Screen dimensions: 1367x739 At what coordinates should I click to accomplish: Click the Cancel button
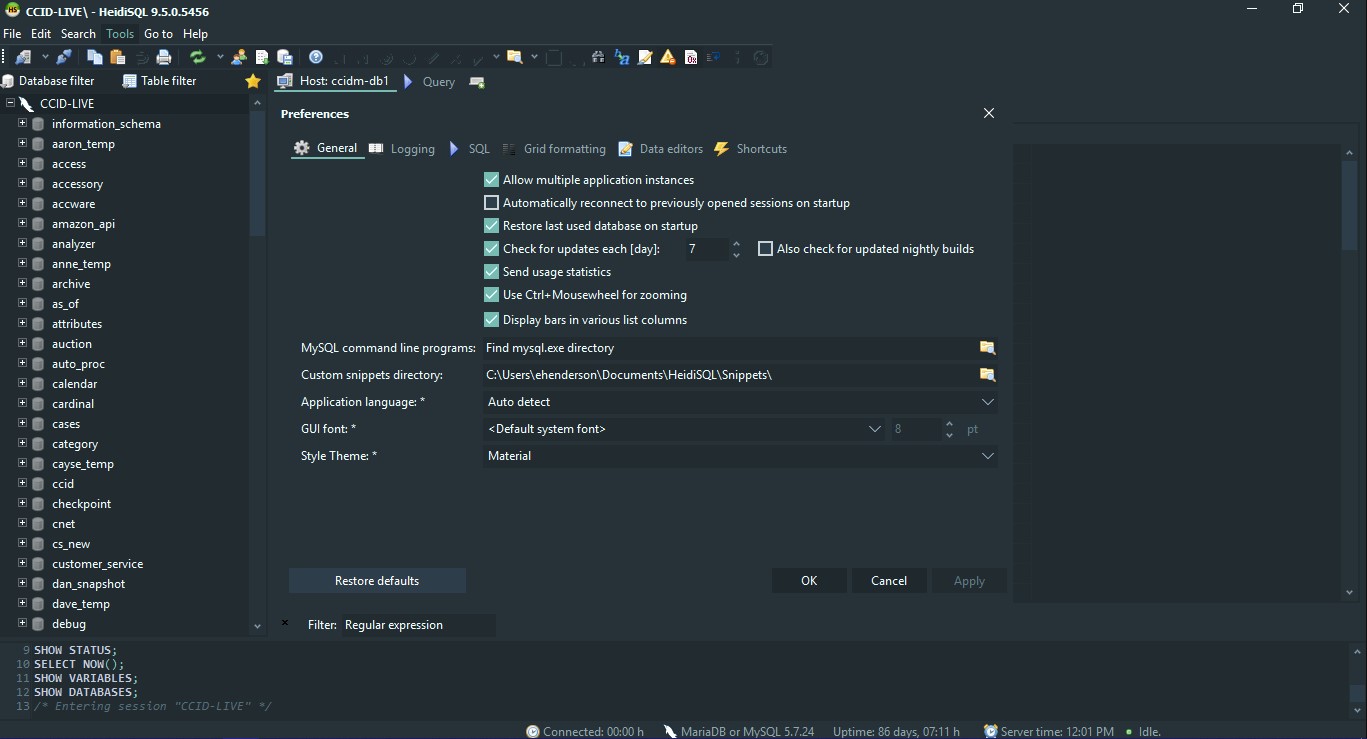tap(888, 580)
